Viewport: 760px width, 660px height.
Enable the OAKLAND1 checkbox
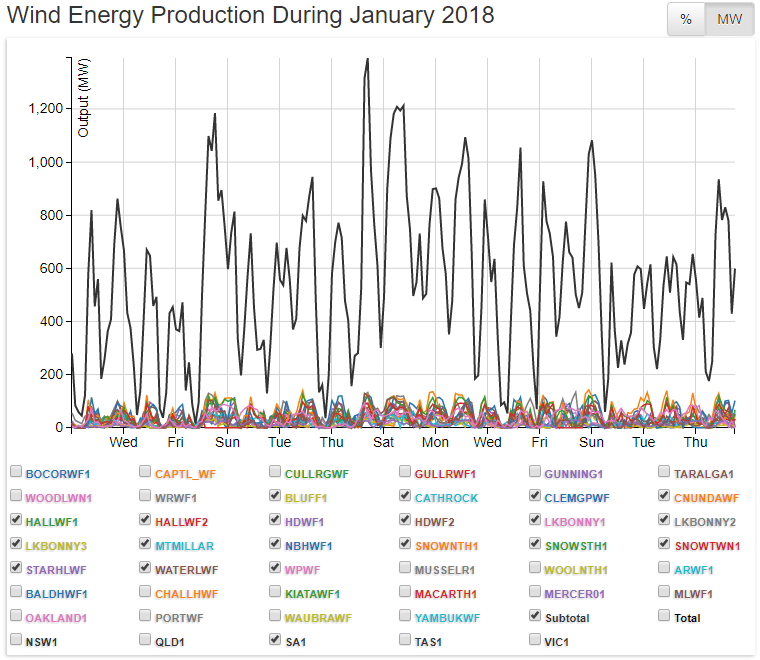coord(16,617)
